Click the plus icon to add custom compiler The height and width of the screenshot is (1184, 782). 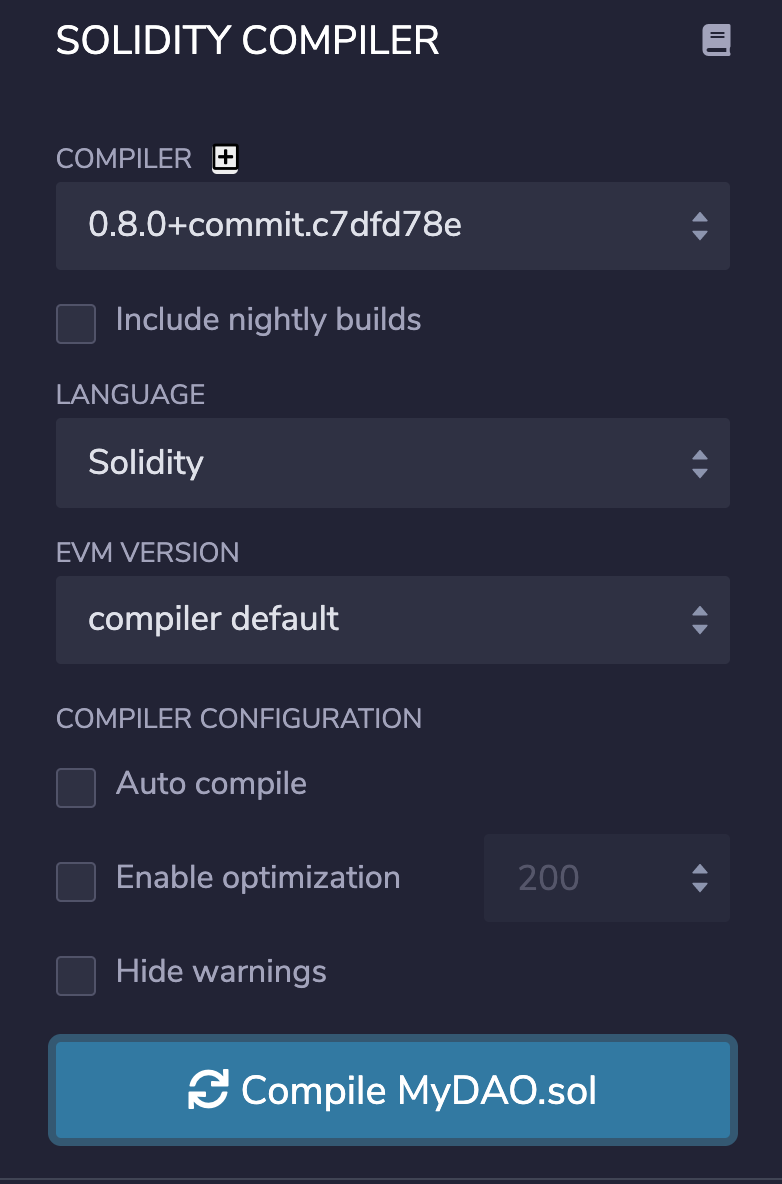coord(224,158)
